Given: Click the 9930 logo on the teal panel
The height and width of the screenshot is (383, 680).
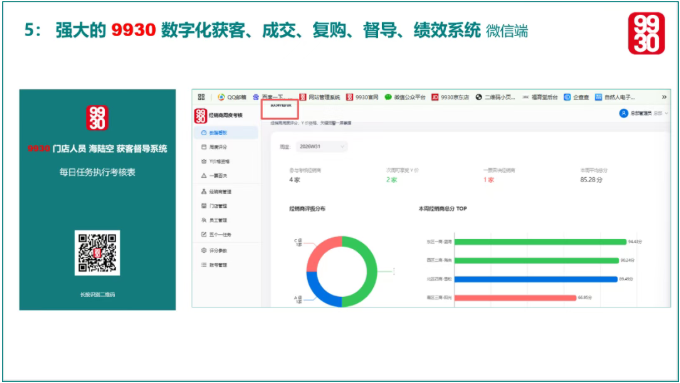Looking at the screenshot, I should 97,118.
